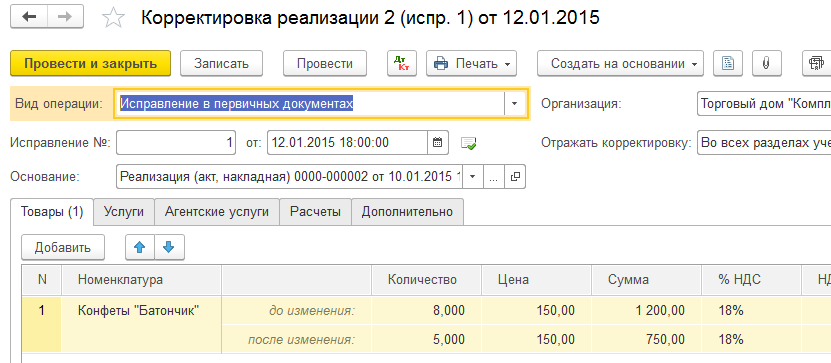Select quantity 8,000 before change

tap(427, 311)
